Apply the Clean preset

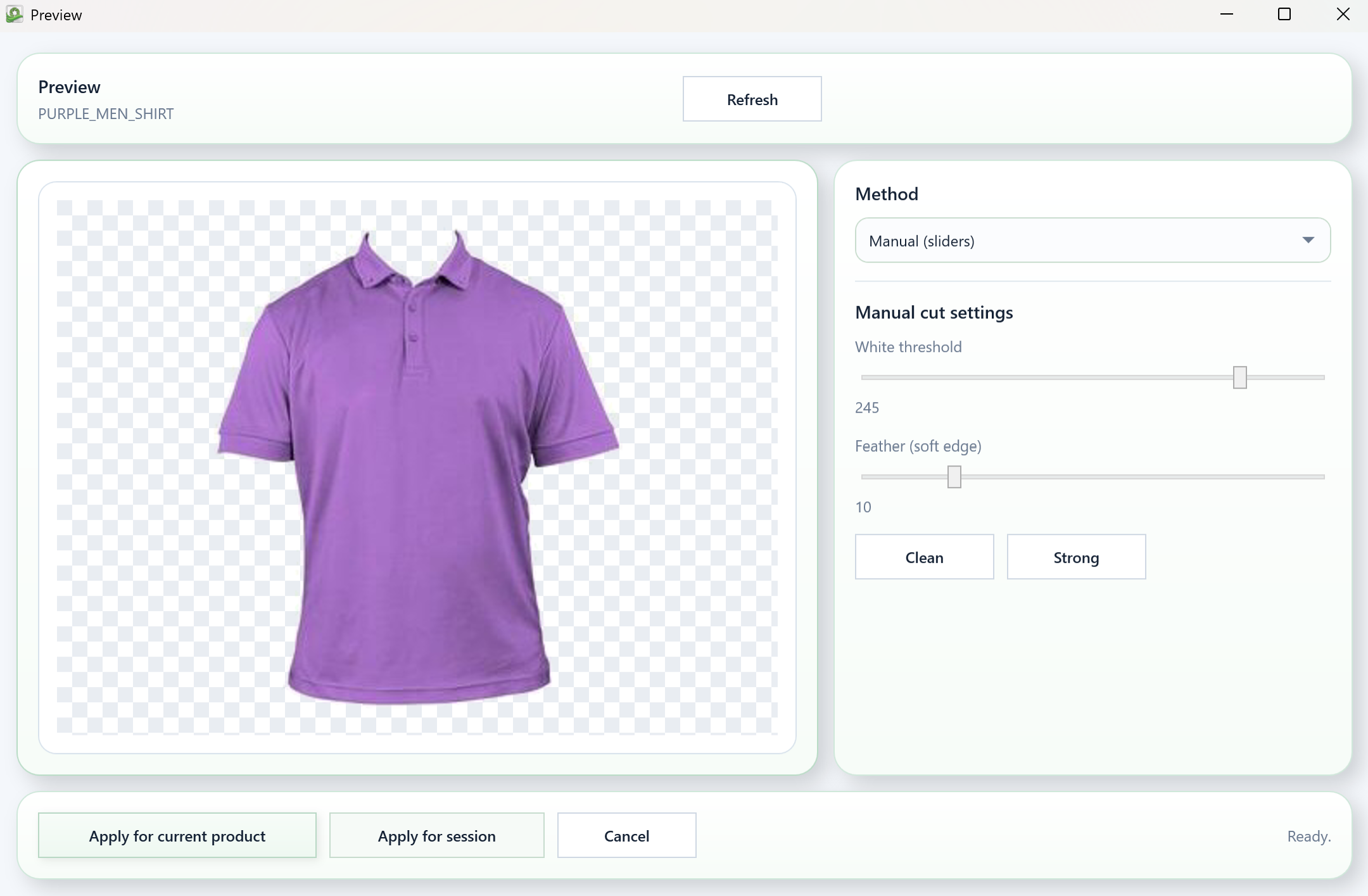point(924,557)
